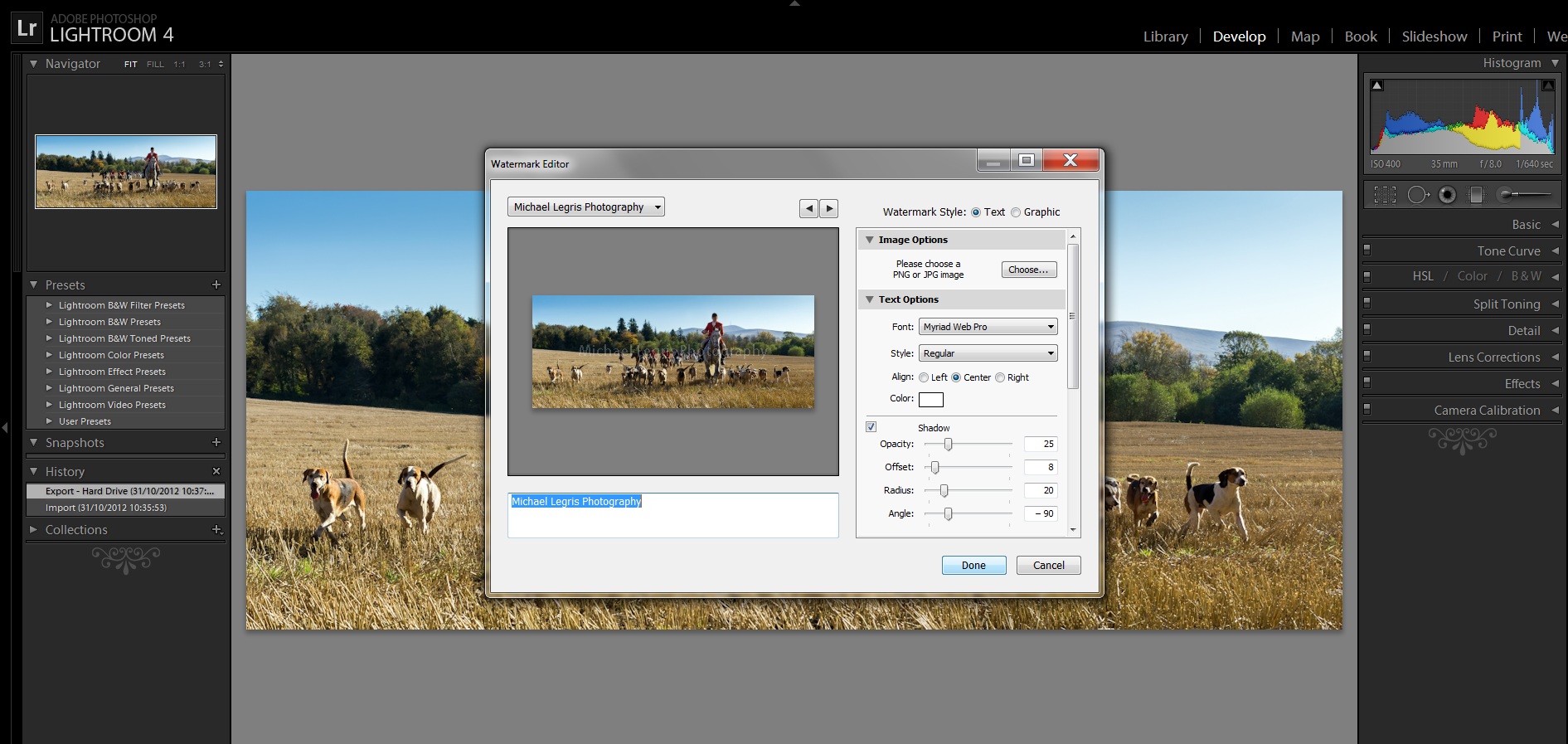Select Graphic watermark style

coord(1016,212)
